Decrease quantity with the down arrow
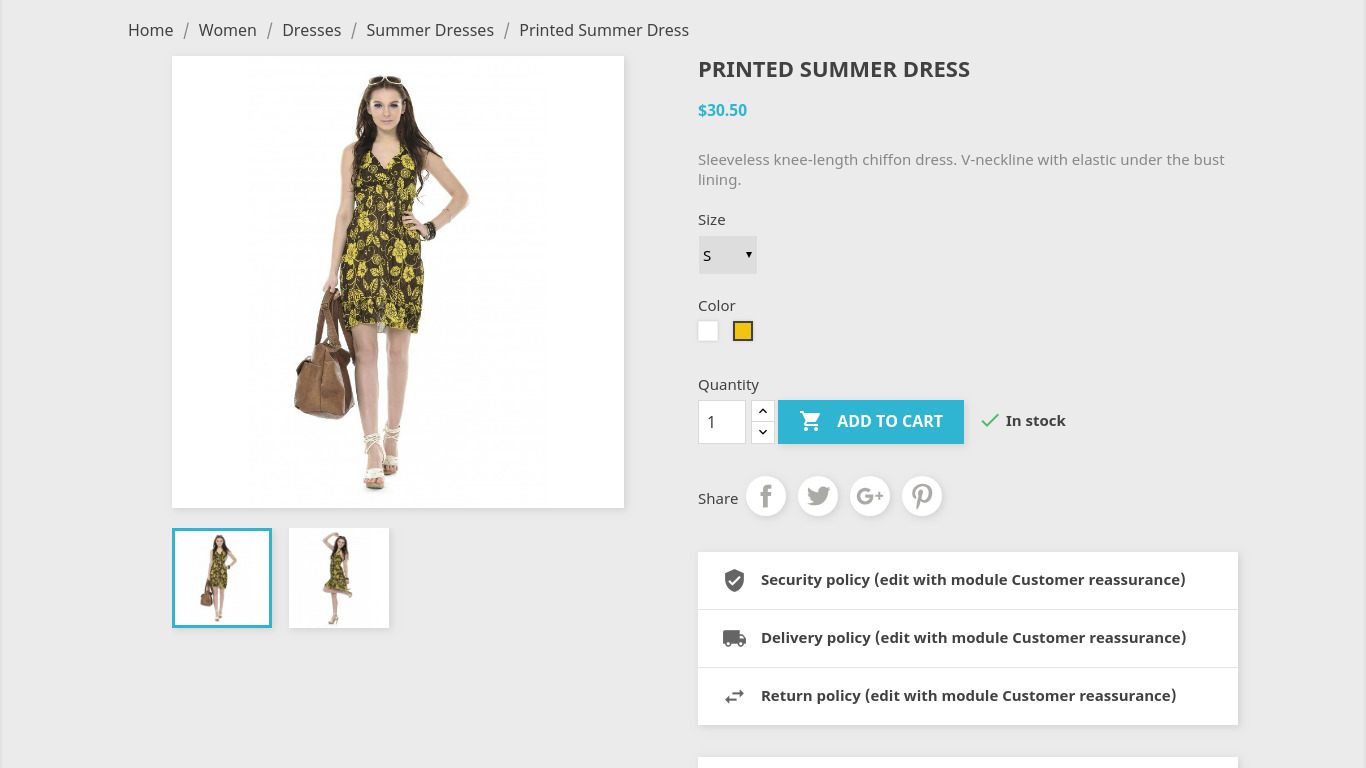 (762, 432)
